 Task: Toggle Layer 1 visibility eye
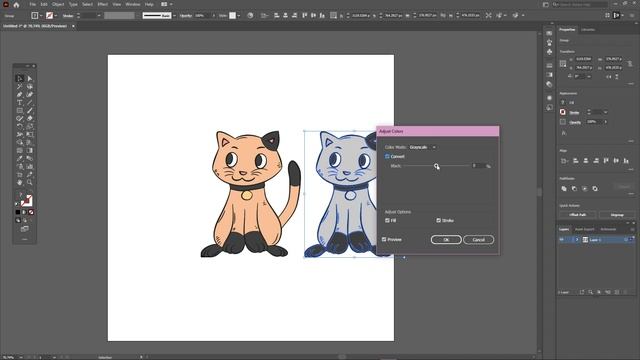click(x=562, y=240)
